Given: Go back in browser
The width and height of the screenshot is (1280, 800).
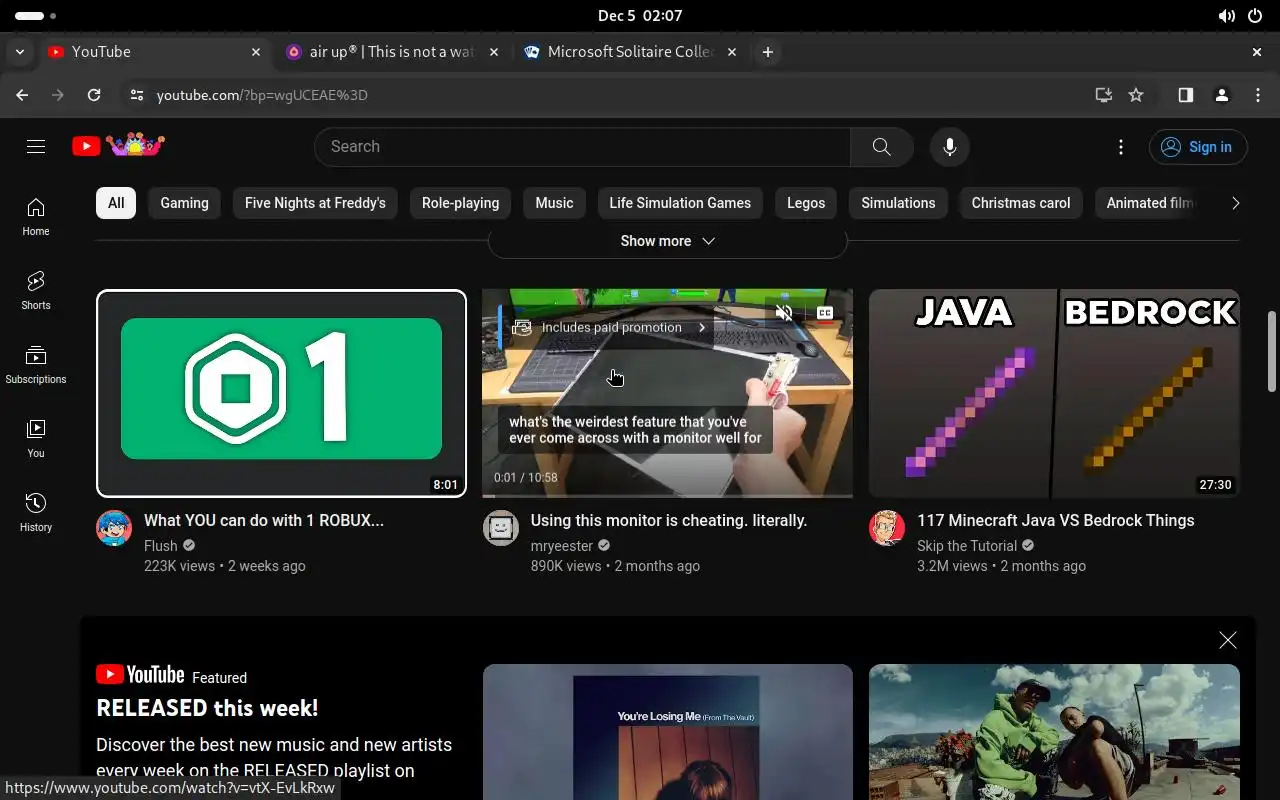Looking at the screenshot, I should click(x=22, y=95).
